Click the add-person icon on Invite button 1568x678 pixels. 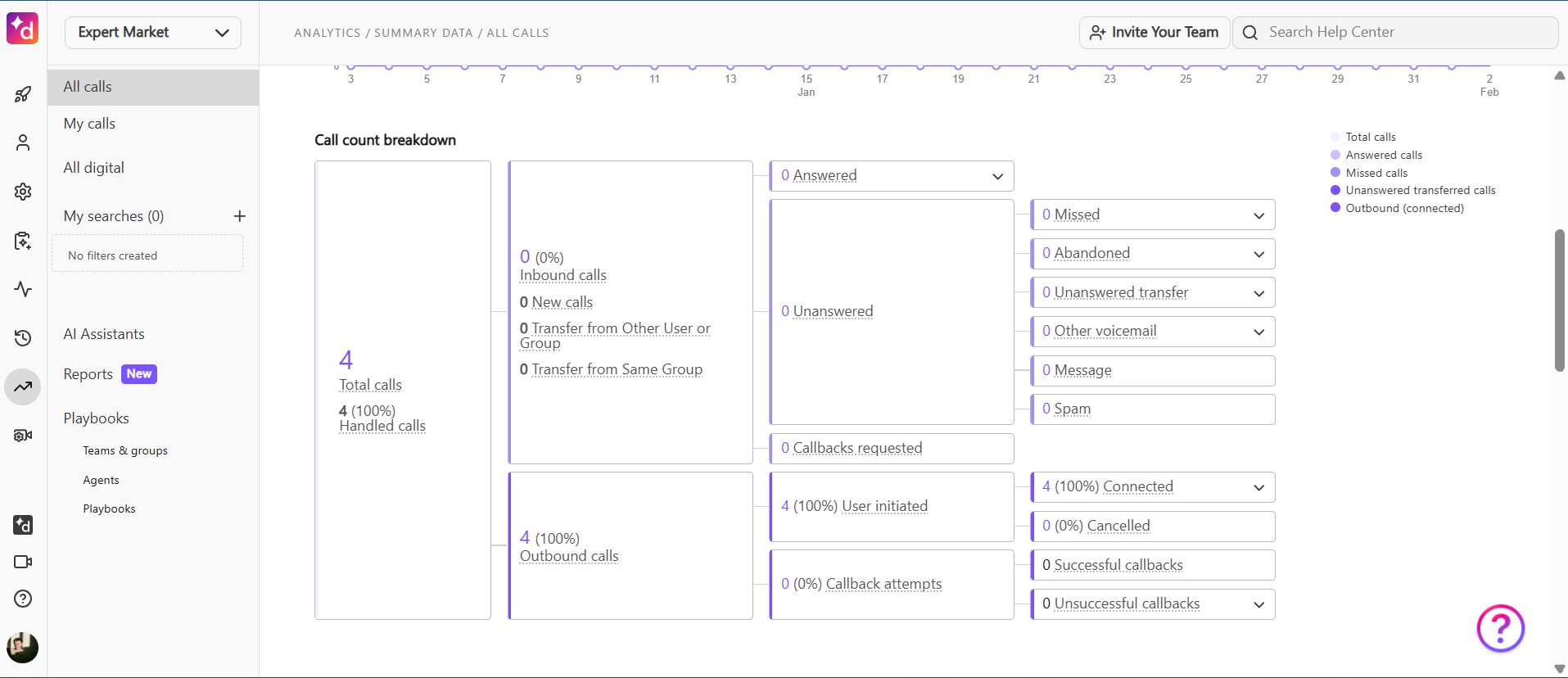pos(1097,33)
